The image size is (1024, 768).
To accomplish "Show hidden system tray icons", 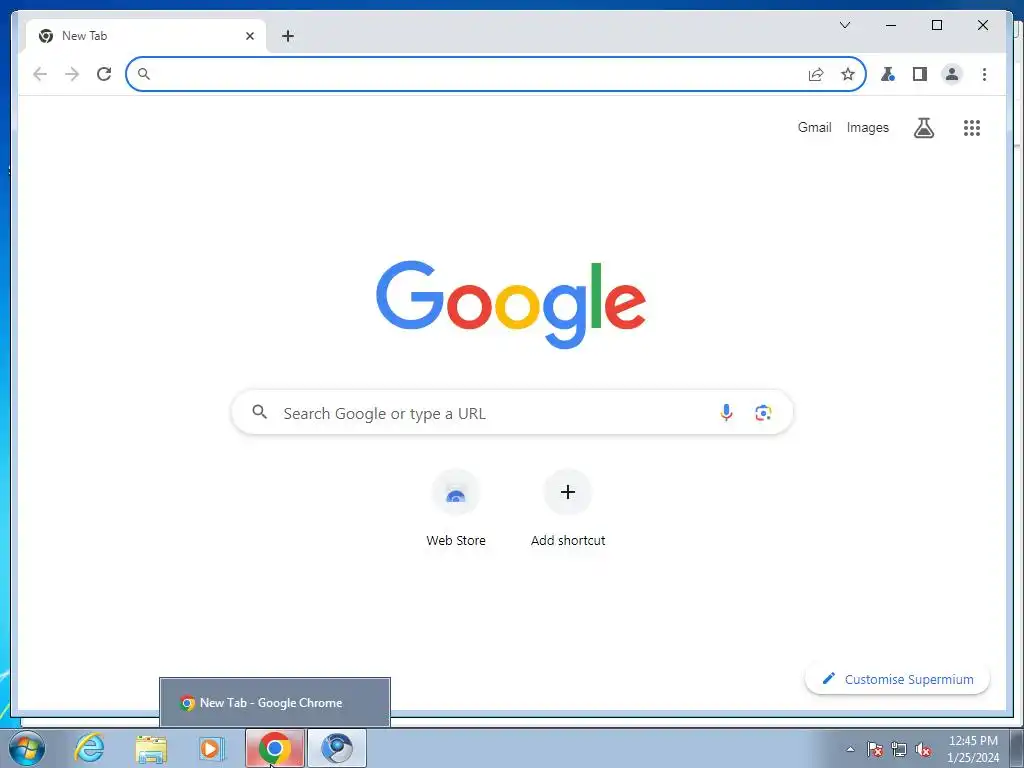I will pos(850,749).
